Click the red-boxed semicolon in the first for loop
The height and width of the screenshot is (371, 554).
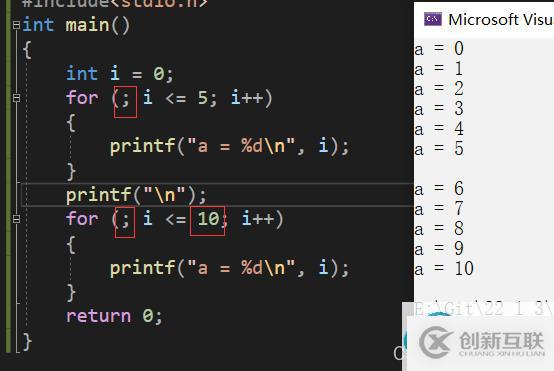pyautogui.click(x=125, y=102)
